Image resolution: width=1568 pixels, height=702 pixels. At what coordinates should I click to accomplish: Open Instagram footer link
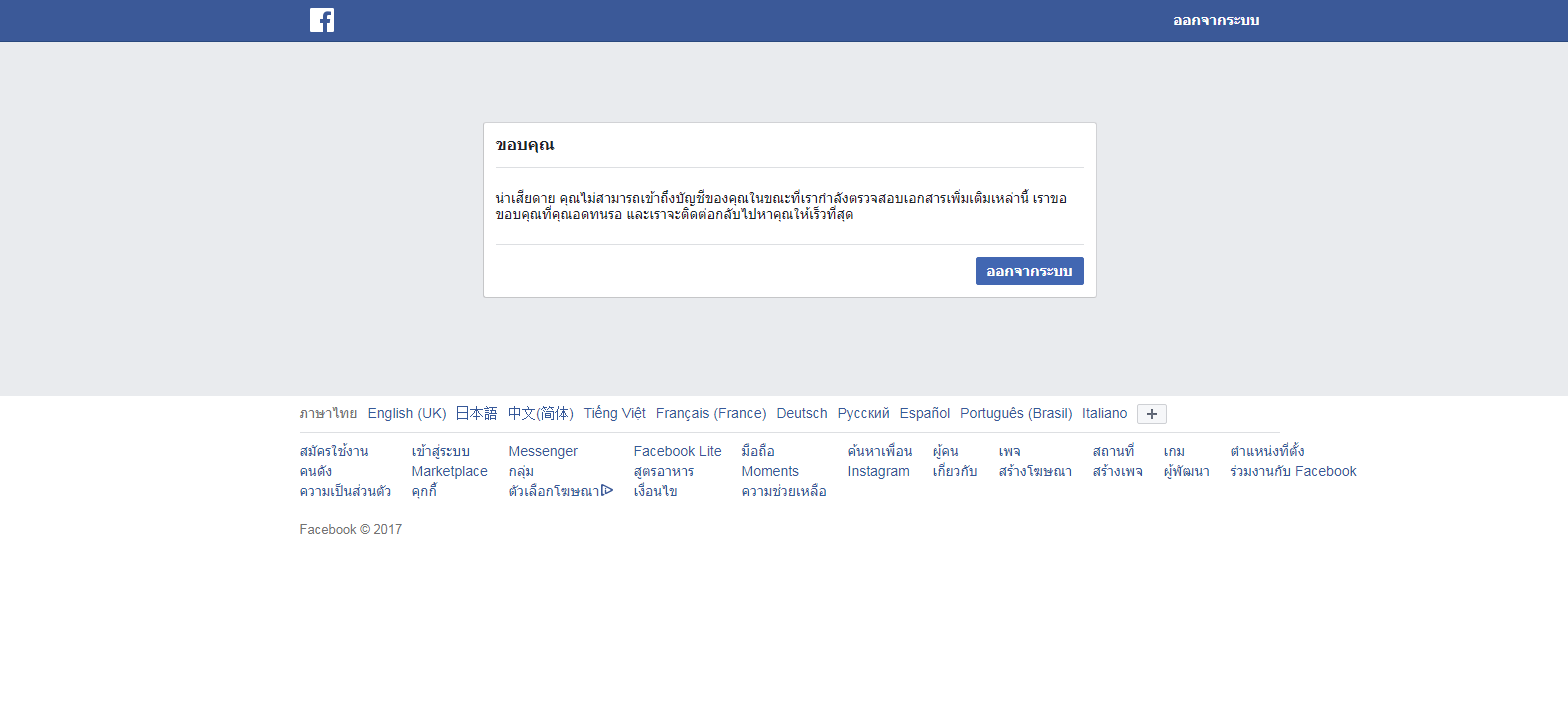coord(879,471)
